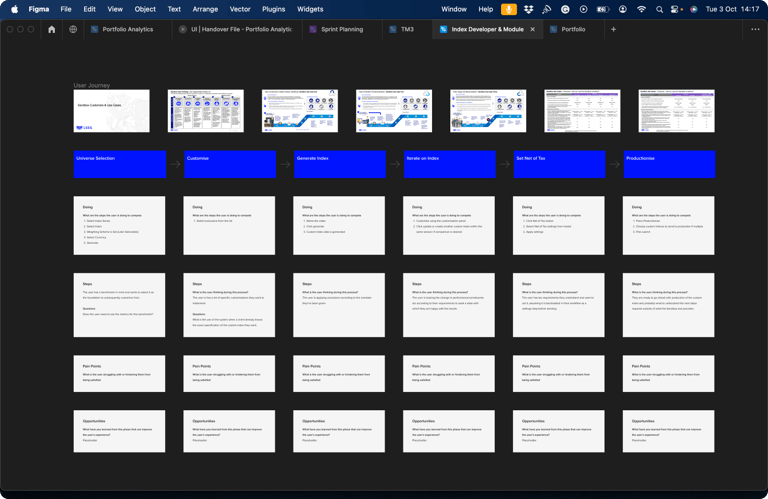Click the Figma home icon

click(x=52, y=30)
